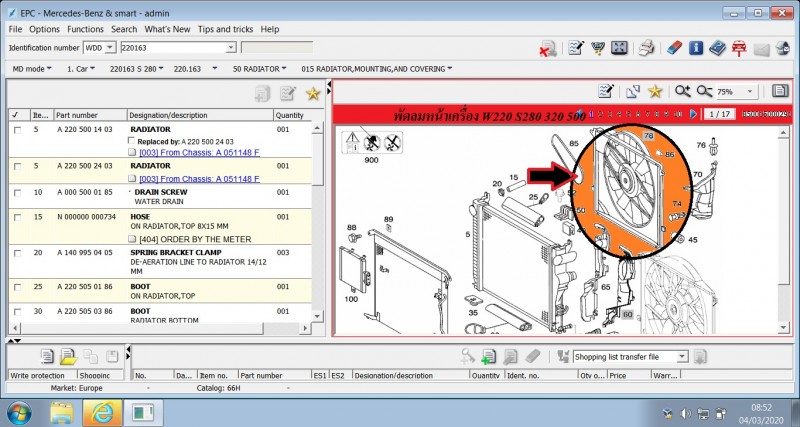Open the MD mode dropdown
The height and width of the screenshot is (427, 800).
32,69
